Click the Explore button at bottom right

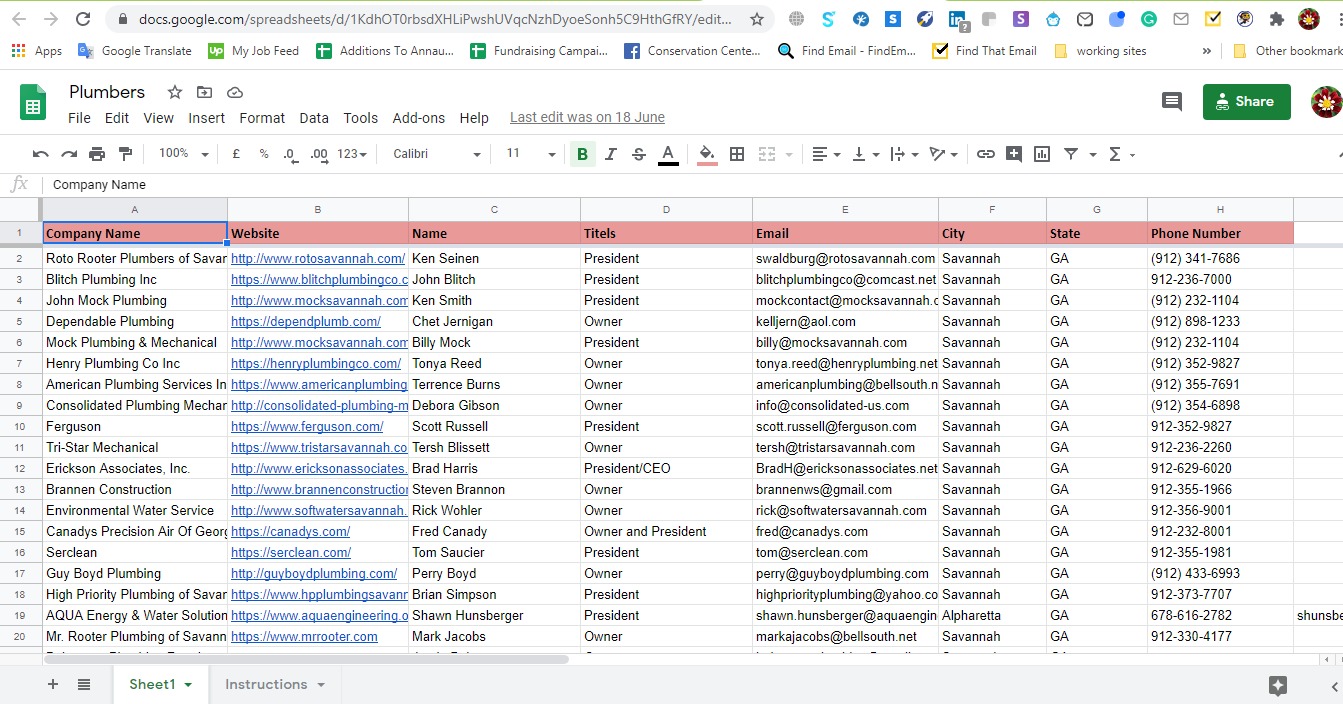[x=1278, y=685]
